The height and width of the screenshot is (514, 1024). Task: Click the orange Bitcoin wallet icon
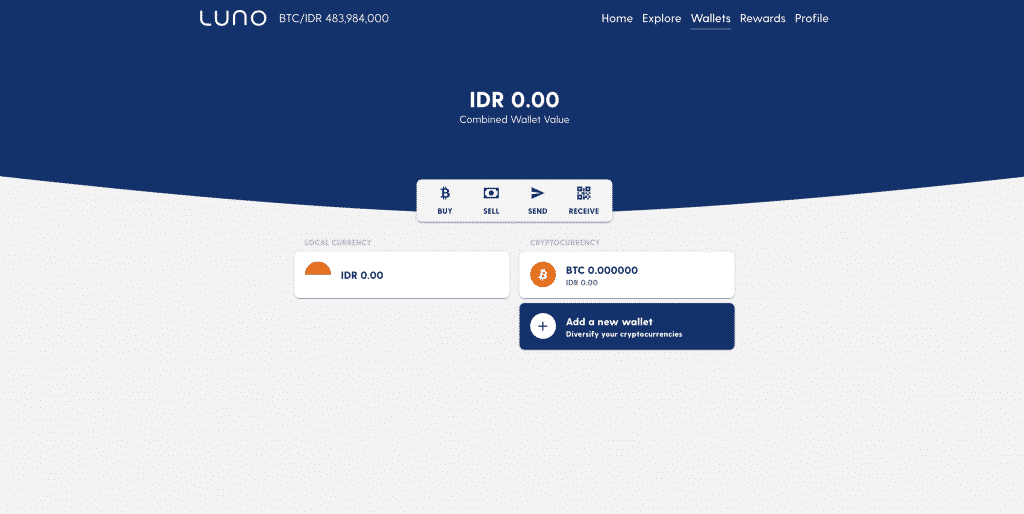(543, 275)
